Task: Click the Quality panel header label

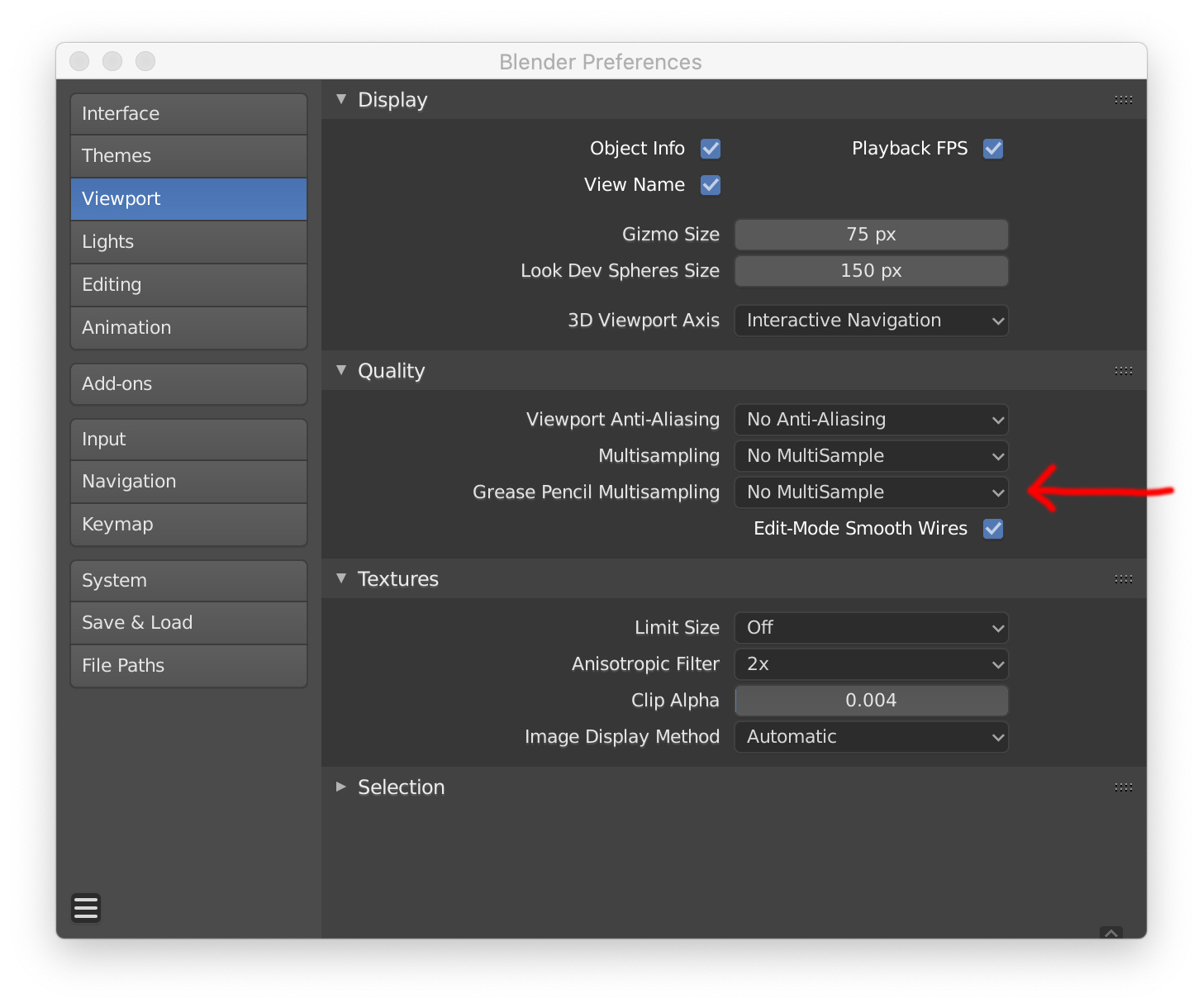Action: [x=391, y=371]
